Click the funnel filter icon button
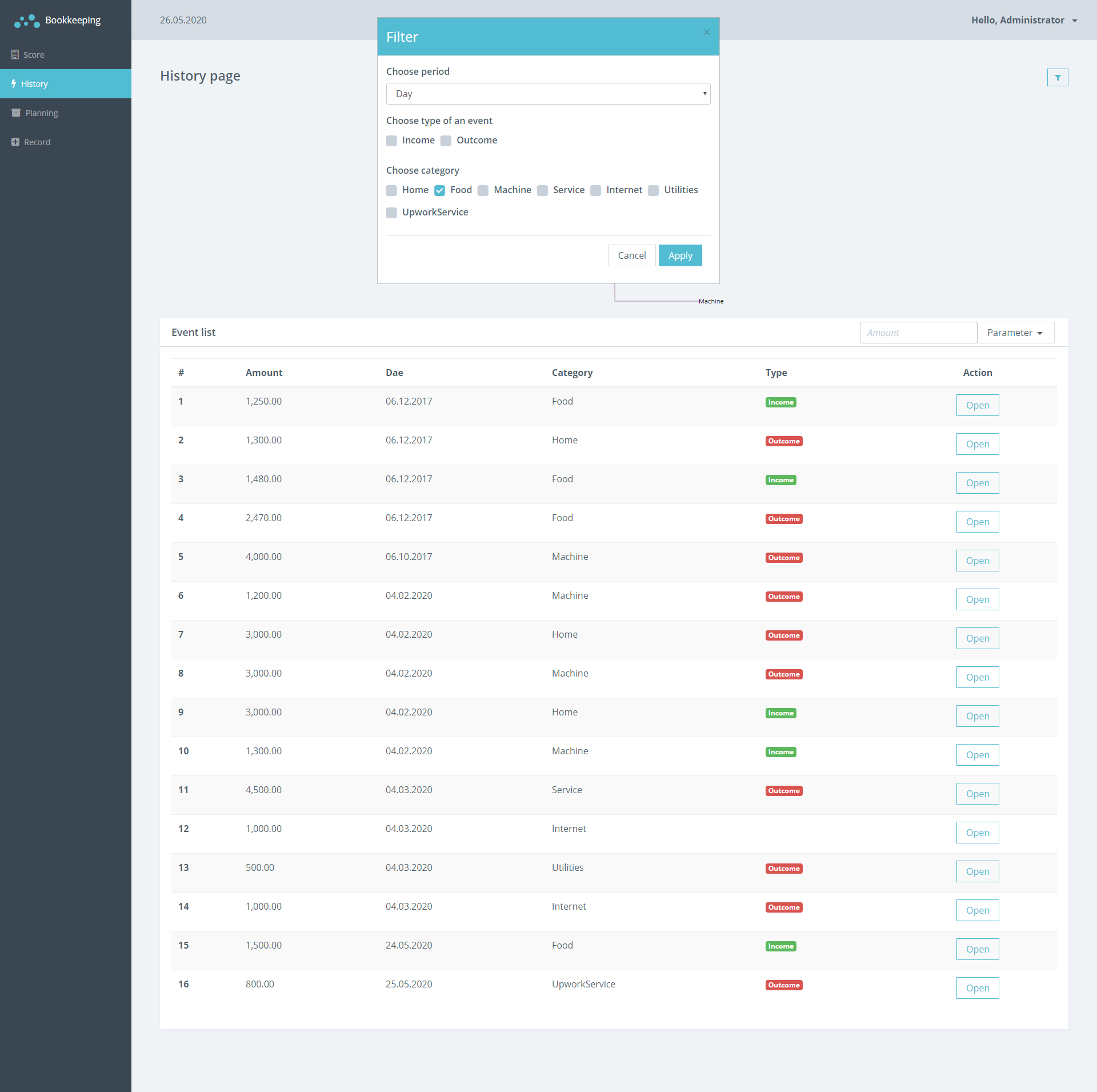Screen dimensions: 1097x1092 1058,78
